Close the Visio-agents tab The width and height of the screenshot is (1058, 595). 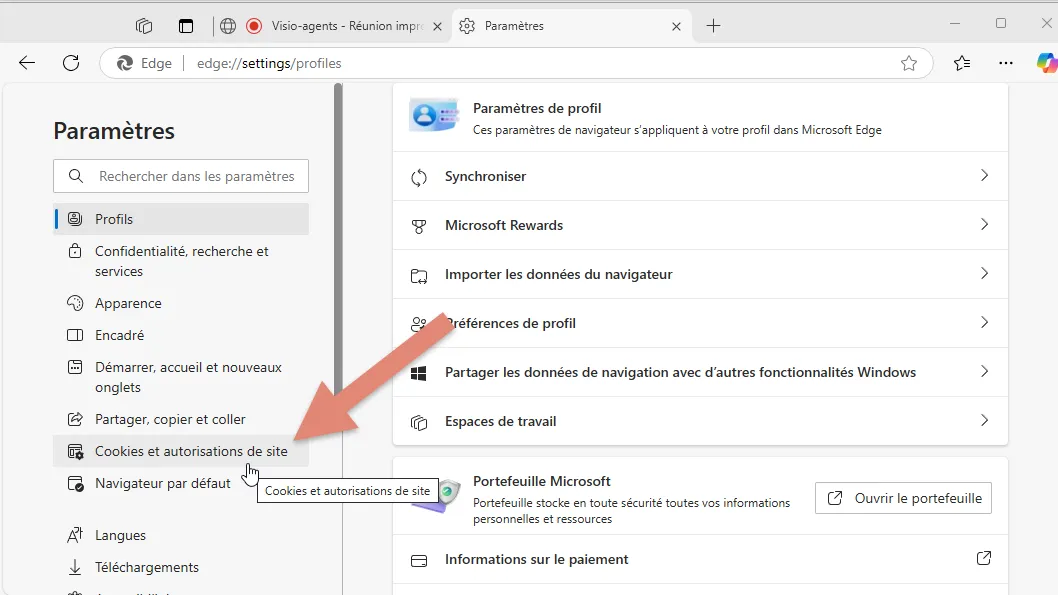pyautogui.click(x=437, y=26)
